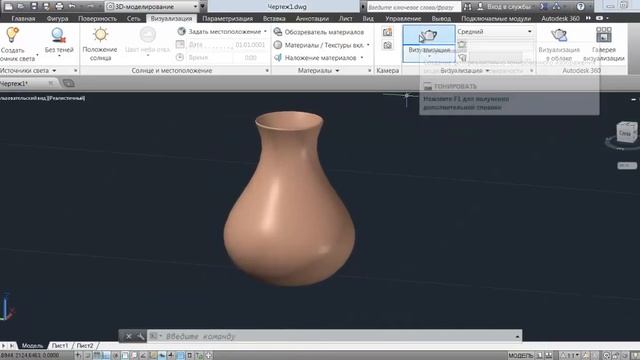Switch to the Главная ribbon tab
Viewport: 640px width, 360px height.
[x=23, y=18]
